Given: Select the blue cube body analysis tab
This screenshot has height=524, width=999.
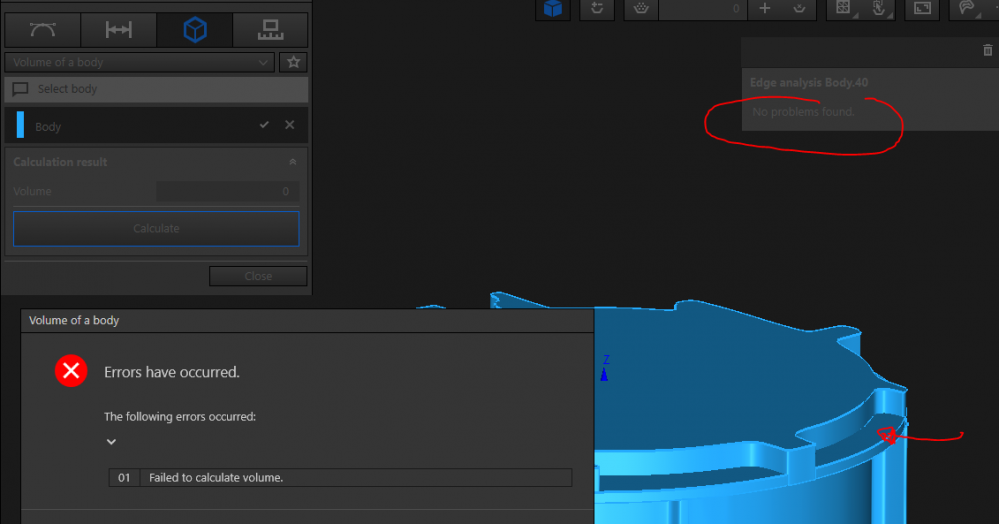Looking at the screenshot, I should coord(194,31).
